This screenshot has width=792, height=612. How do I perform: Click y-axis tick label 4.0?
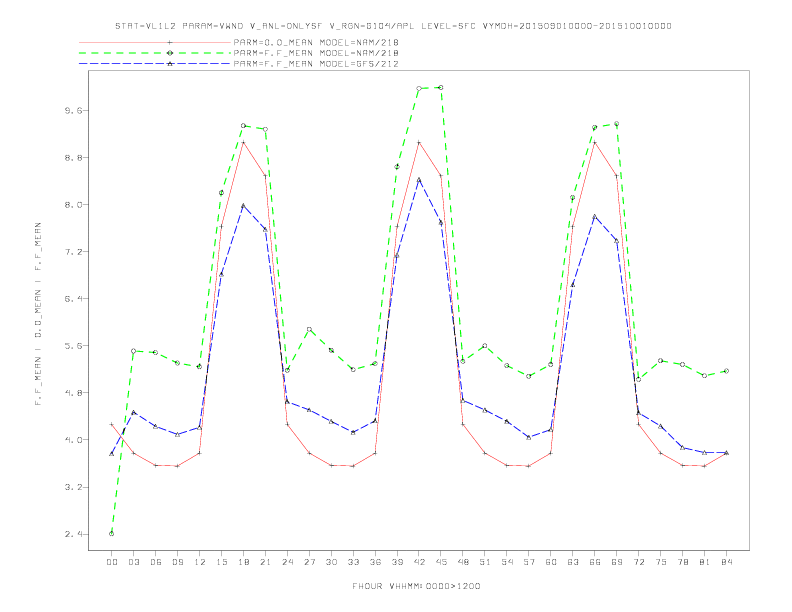(73, 440)
